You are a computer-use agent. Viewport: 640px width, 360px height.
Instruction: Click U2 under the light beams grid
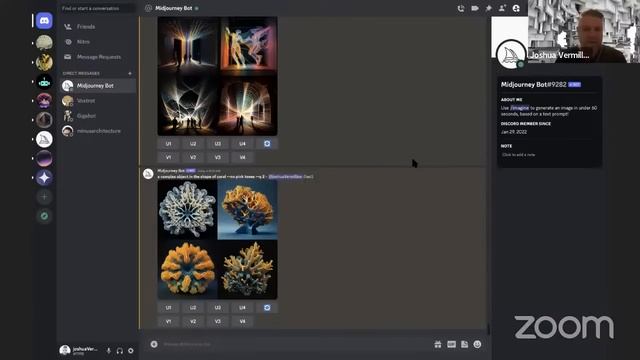click(193, 144)
